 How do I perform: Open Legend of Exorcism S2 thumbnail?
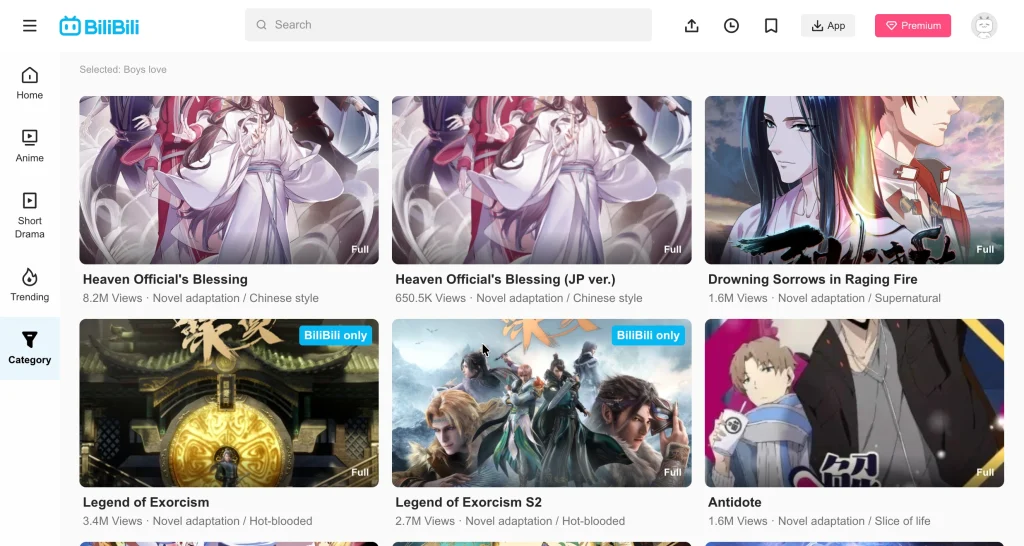coord(541,403)
